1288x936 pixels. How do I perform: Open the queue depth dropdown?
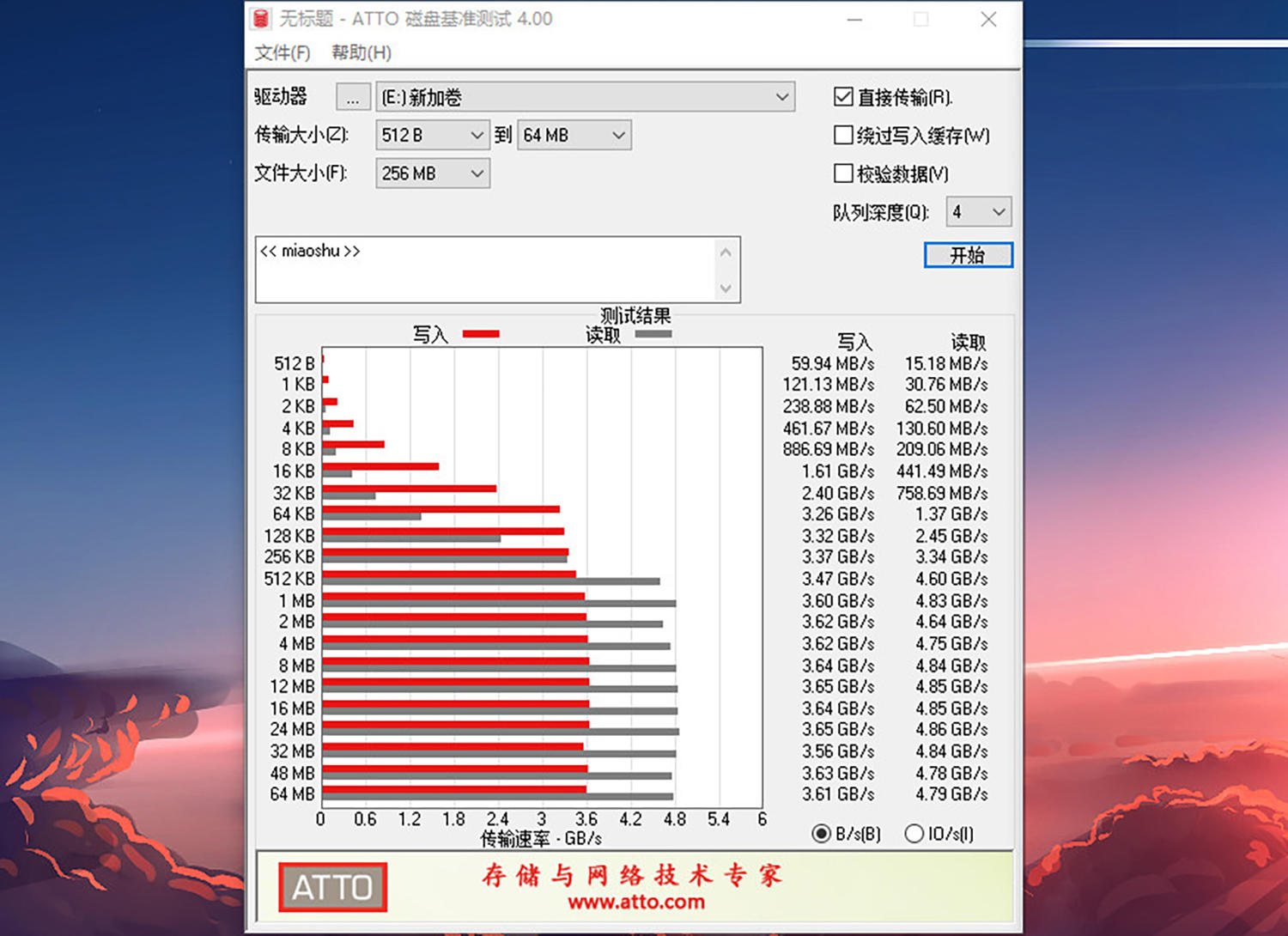998,211
